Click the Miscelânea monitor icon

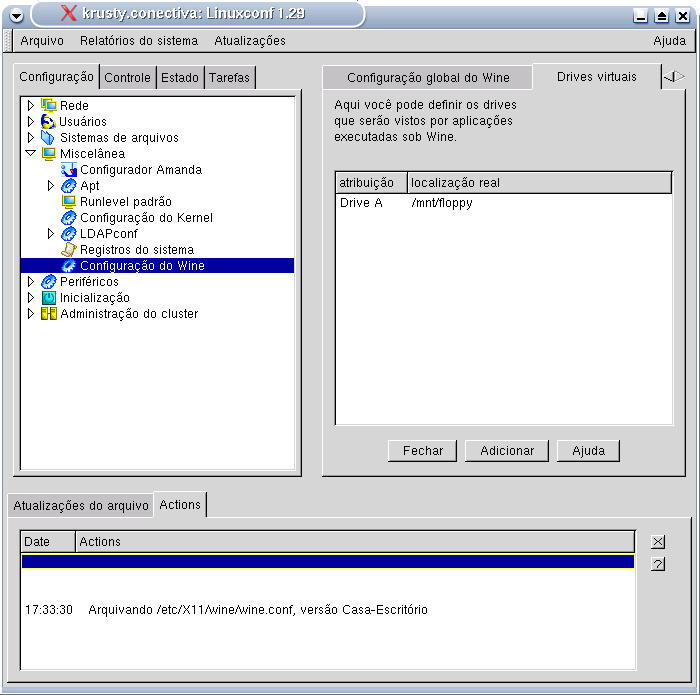tap(49, 154)
